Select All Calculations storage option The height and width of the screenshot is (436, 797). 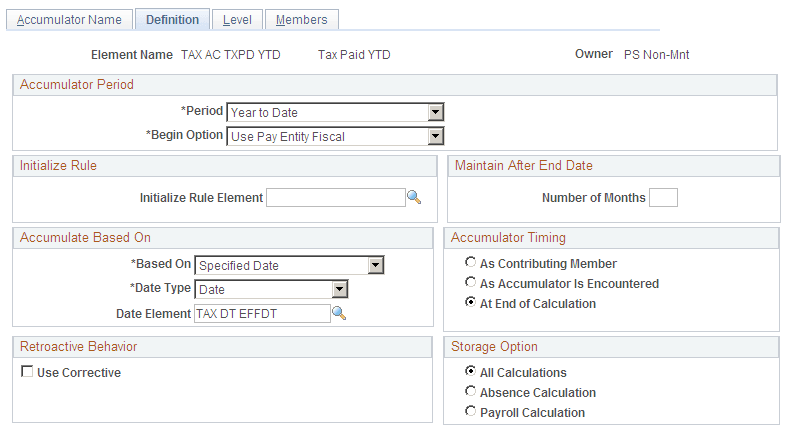[x=471, y=373]
